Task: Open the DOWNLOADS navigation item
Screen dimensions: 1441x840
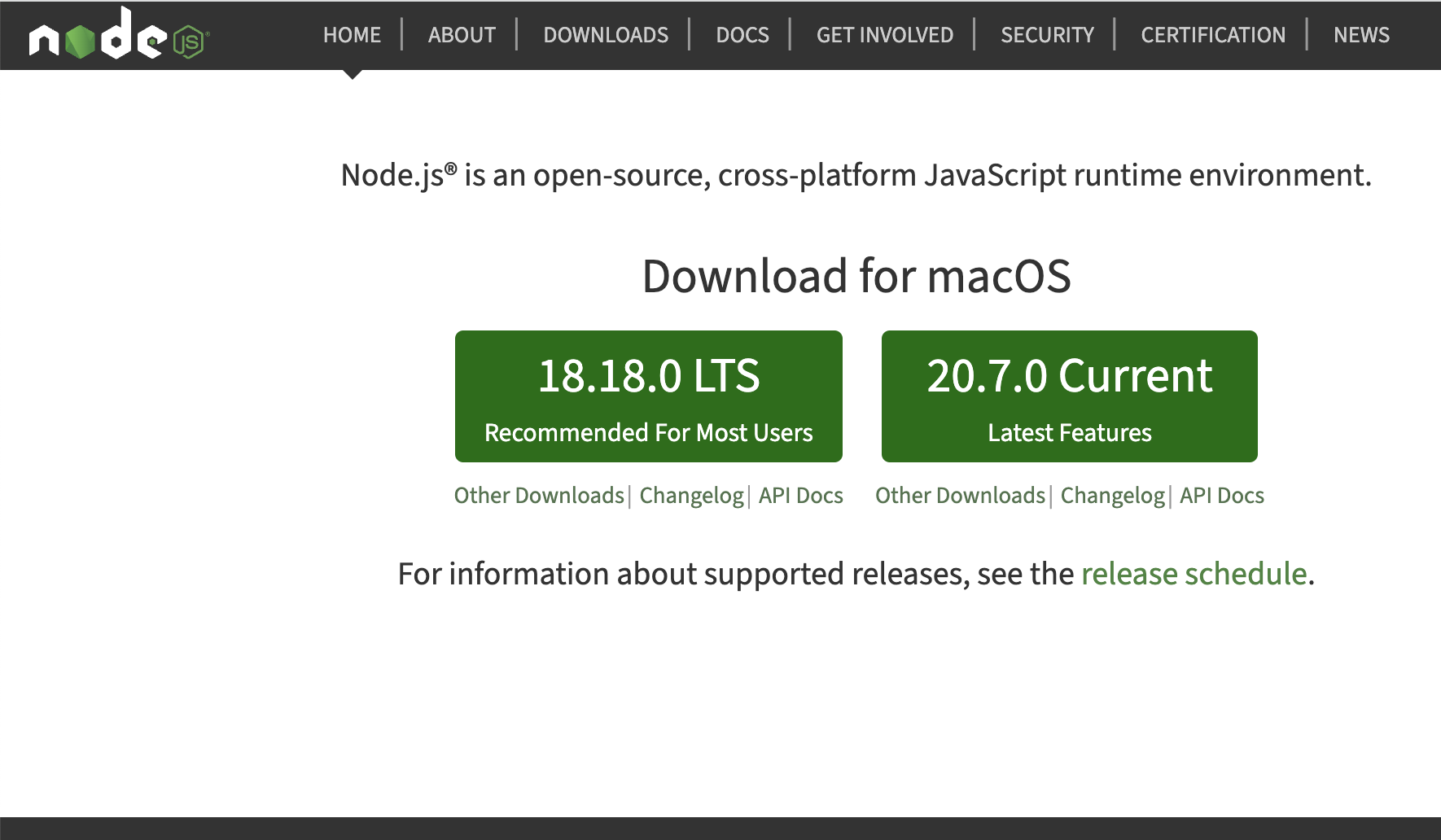Action: click(606, 35)
